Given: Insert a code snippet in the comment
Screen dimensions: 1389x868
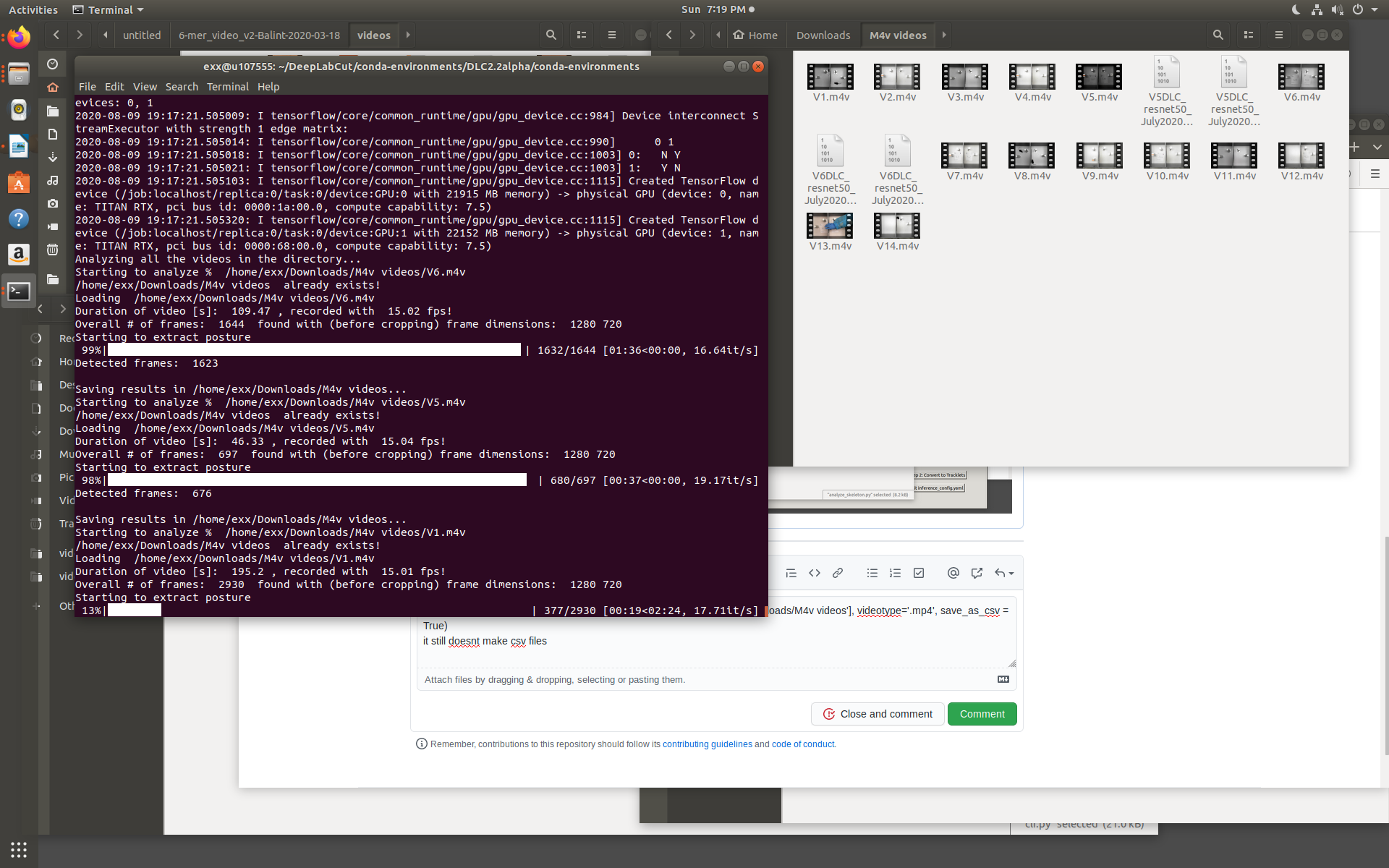Looking at the screenshot, I should (814, 572).
